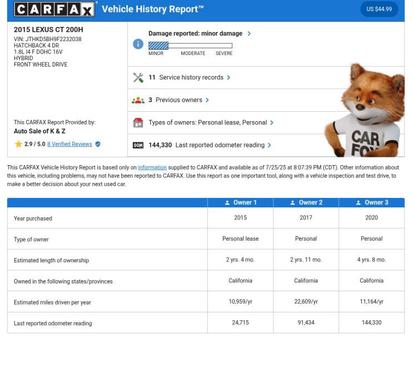Viewport: 413px width, 378px height.
Task: Click the house types of owners icon
Action: click(x=138, y=123)
